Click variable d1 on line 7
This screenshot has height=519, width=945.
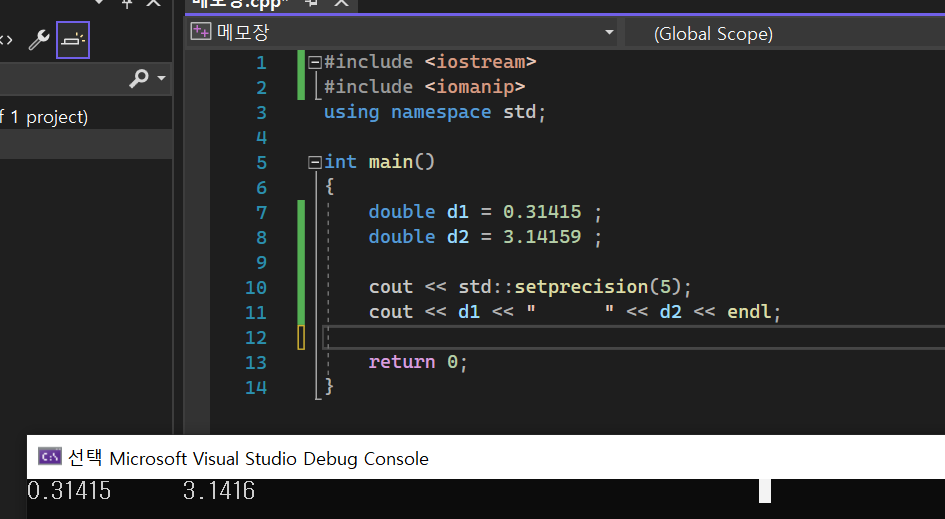457,212
